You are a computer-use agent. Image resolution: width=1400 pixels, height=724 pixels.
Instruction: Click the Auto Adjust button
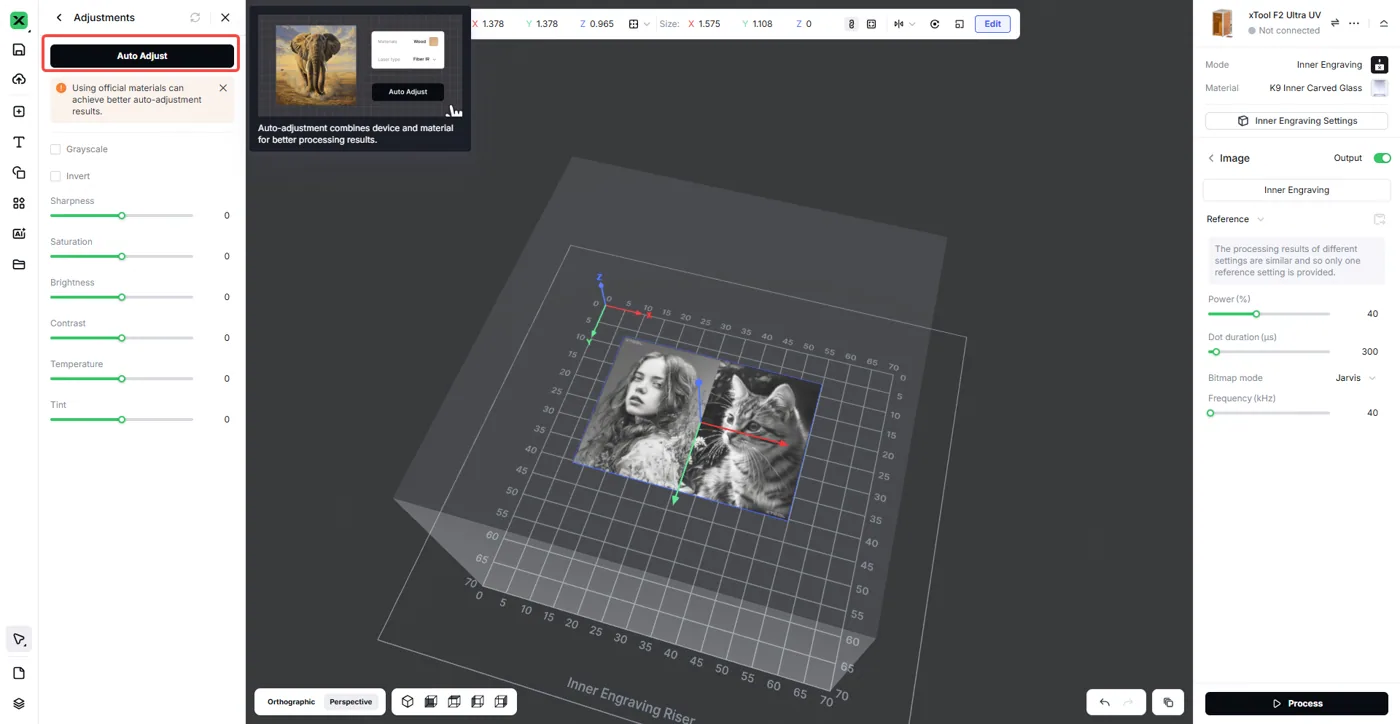coord(142,56)
